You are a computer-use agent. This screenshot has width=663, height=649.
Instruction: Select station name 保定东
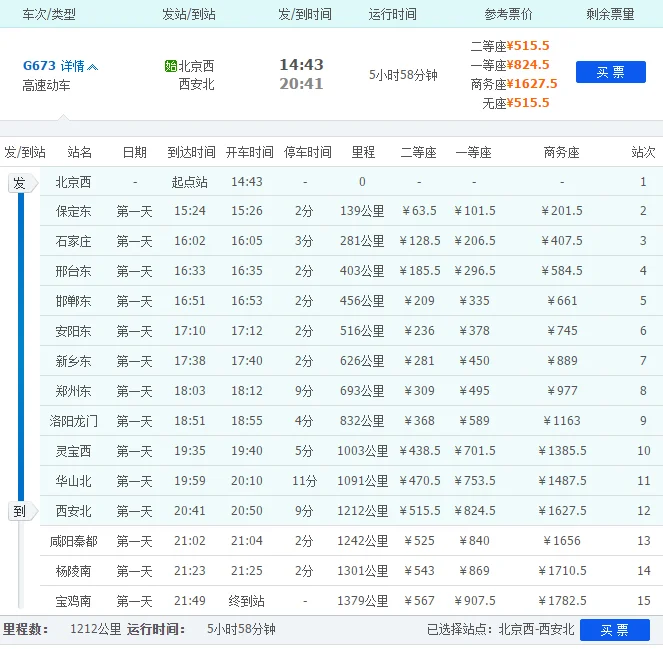pyautogui.click(x=73, y=211)
